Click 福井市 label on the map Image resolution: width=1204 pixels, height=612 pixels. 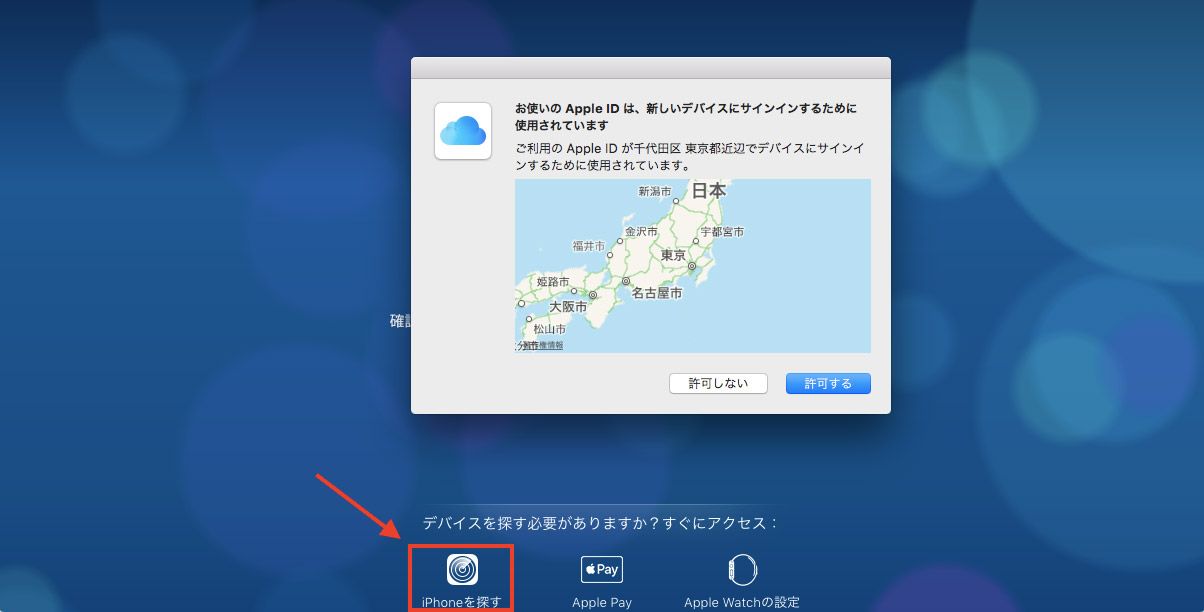click(588, 246)
